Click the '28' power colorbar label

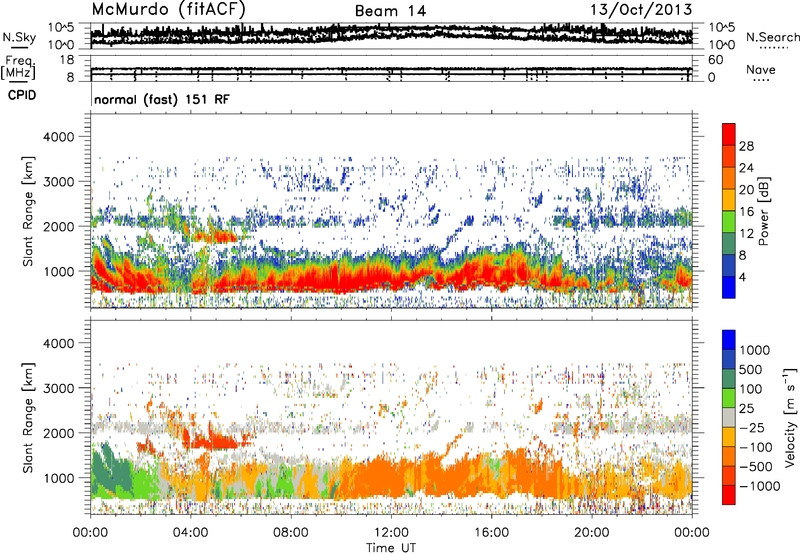pos(746,146)
